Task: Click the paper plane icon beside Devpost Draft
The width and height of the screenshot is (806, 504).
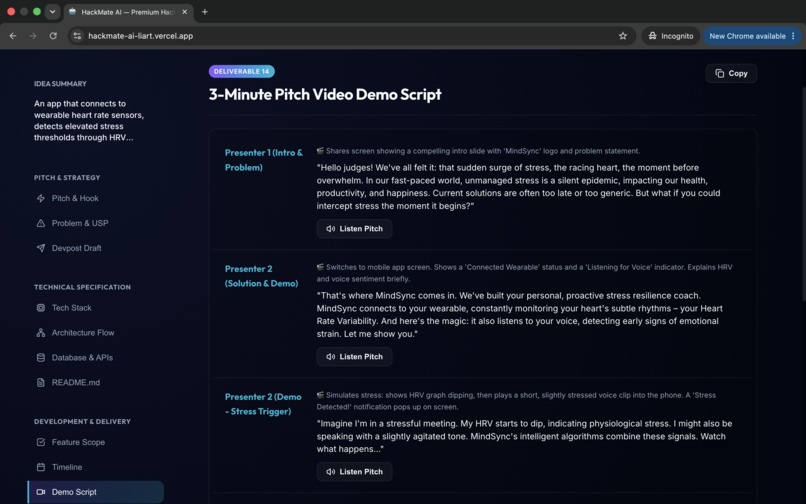Action: [41, 248]
